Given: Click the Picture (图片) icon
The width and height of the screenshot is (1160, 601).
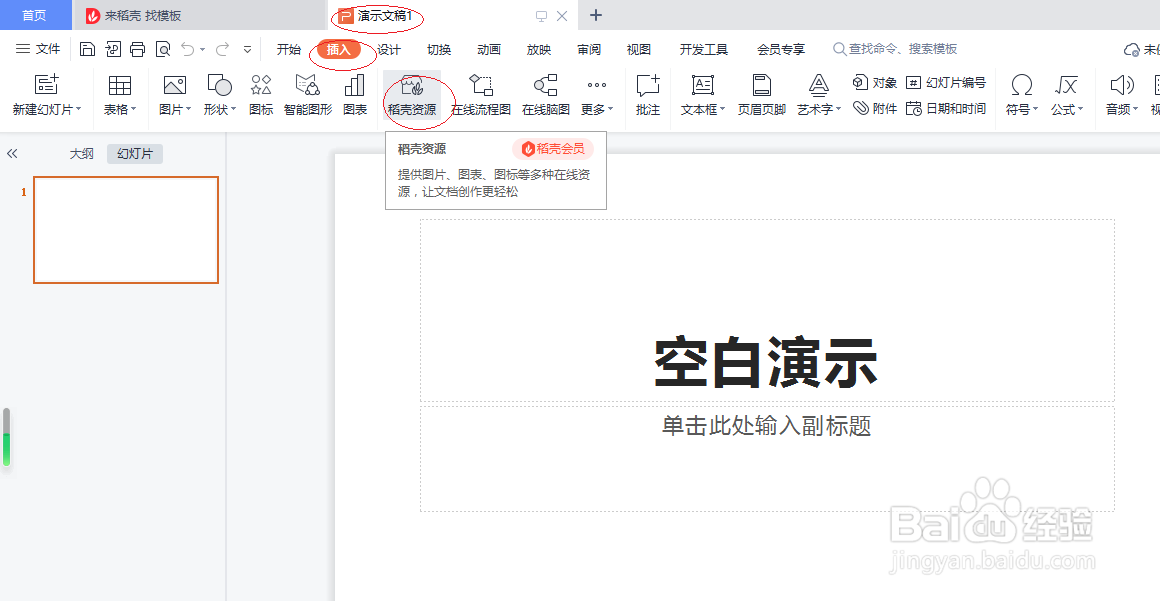Looking at the screenshot, I should (x=175, y=85).
